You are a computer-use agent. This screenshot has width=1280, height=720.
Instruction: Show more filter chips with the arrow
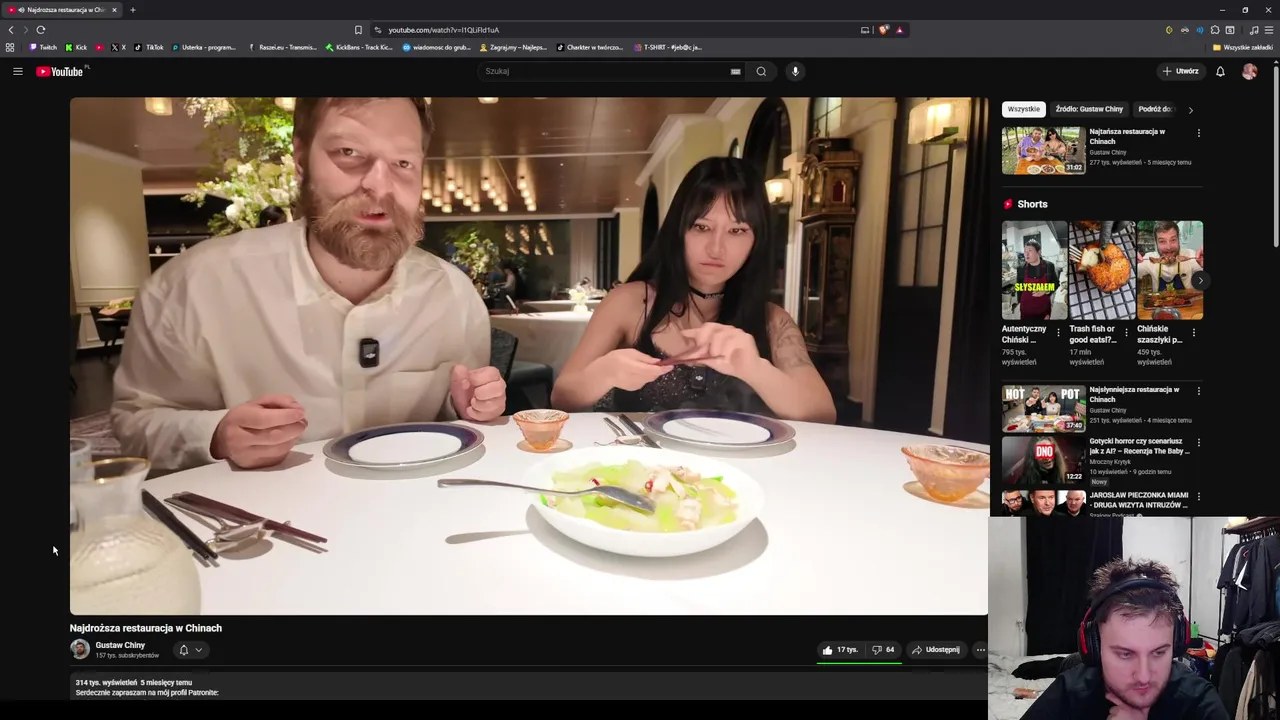[x=1190, y=109]
